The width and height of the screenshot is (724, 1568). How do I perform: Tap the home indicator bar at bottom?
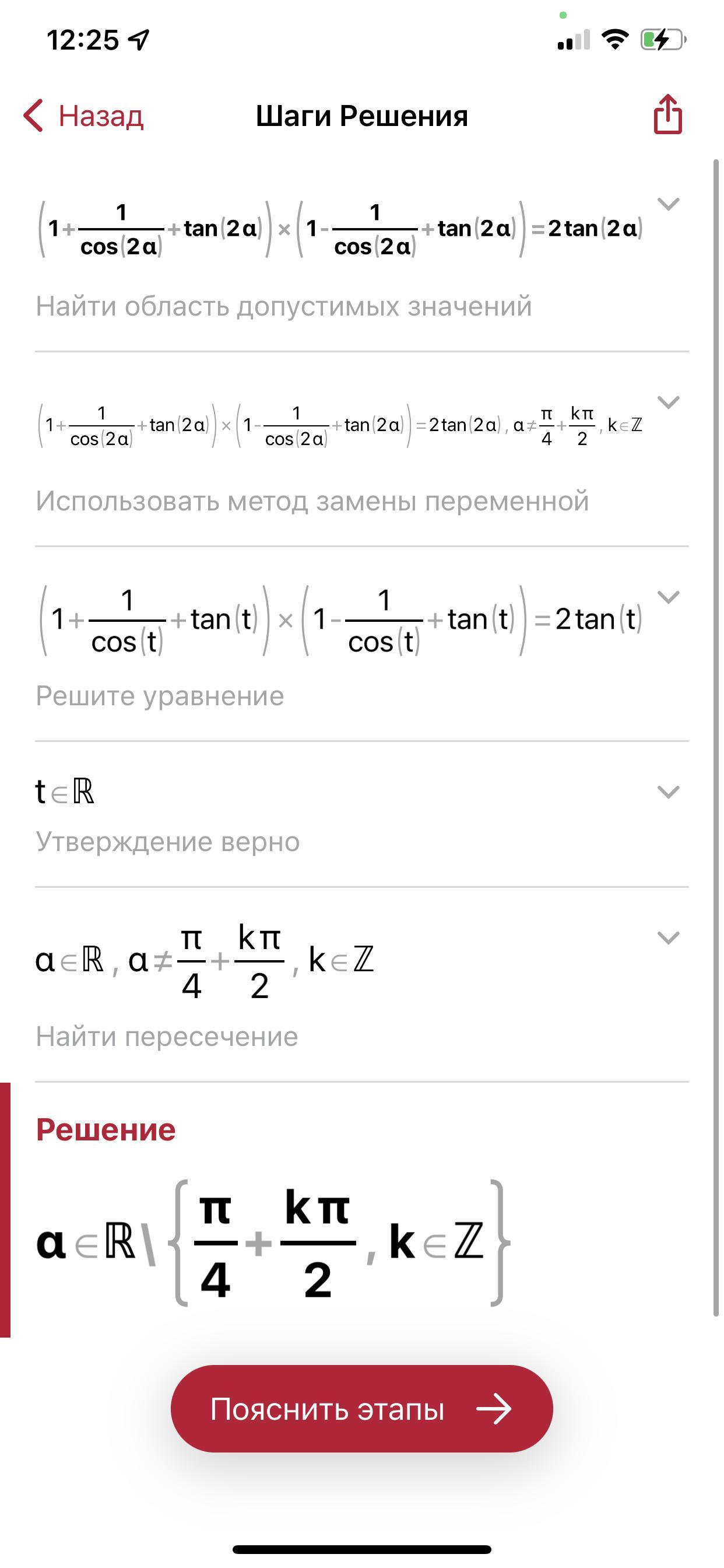(x=362, y=1549)
